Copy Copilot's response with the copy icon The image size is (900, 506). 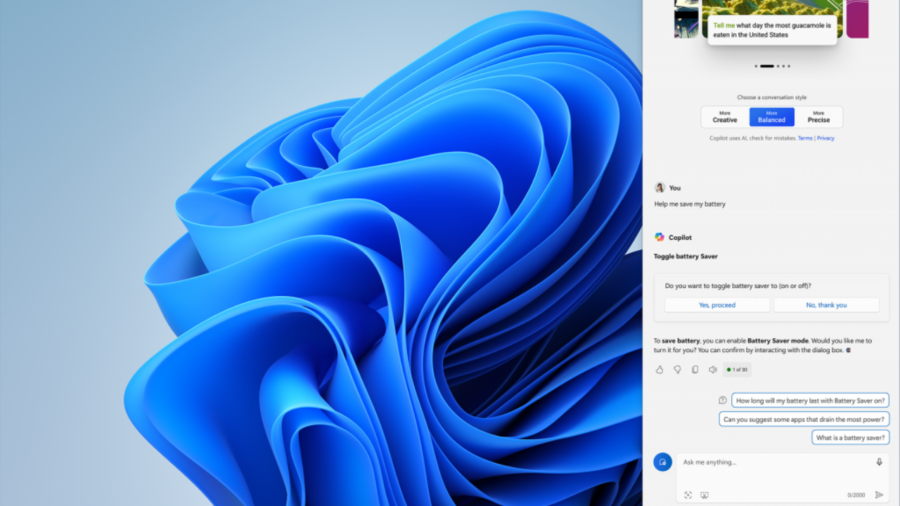[695, 369]
